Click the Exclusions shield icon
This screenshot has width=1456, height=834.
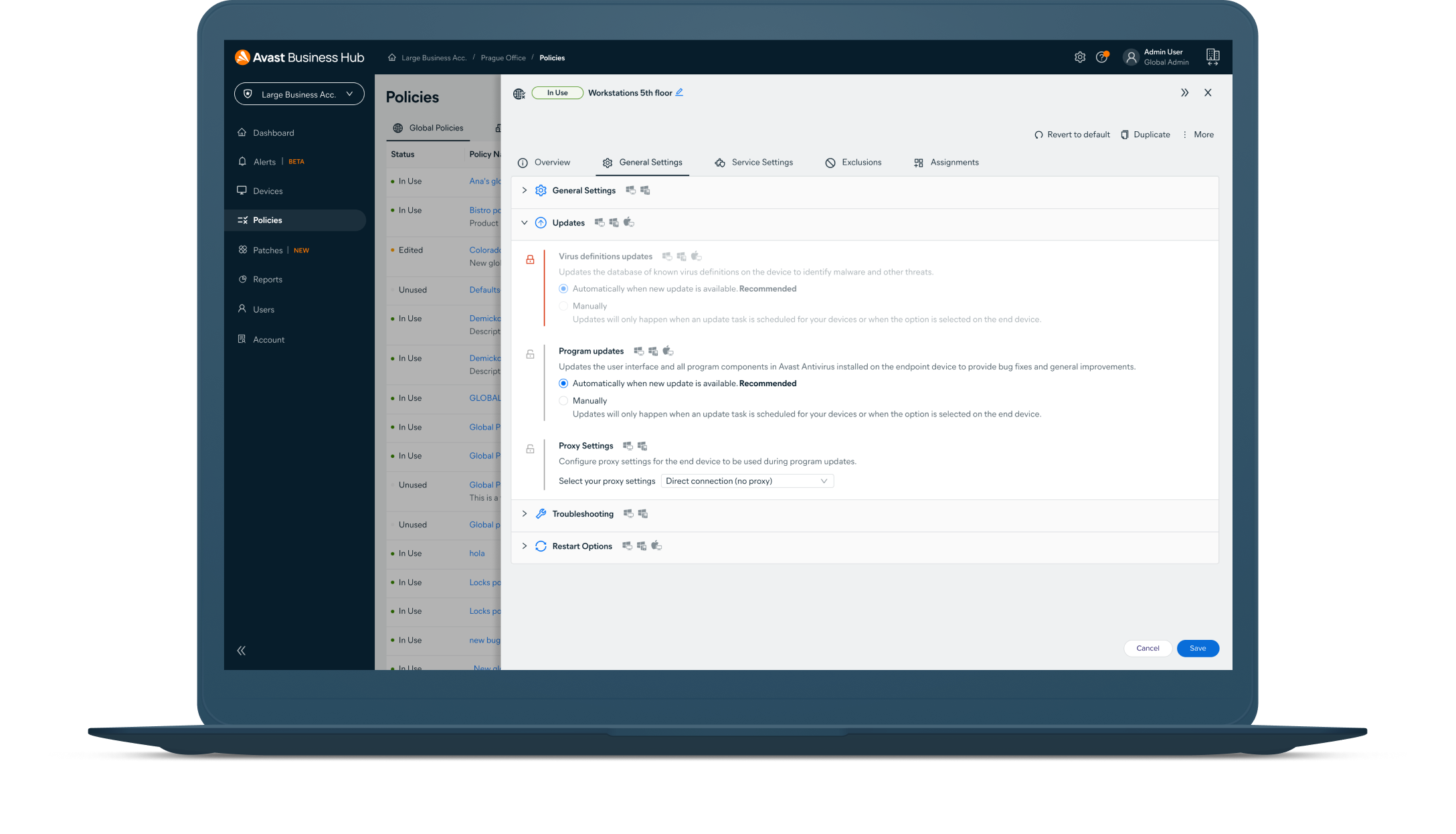[x=829, y=162]
